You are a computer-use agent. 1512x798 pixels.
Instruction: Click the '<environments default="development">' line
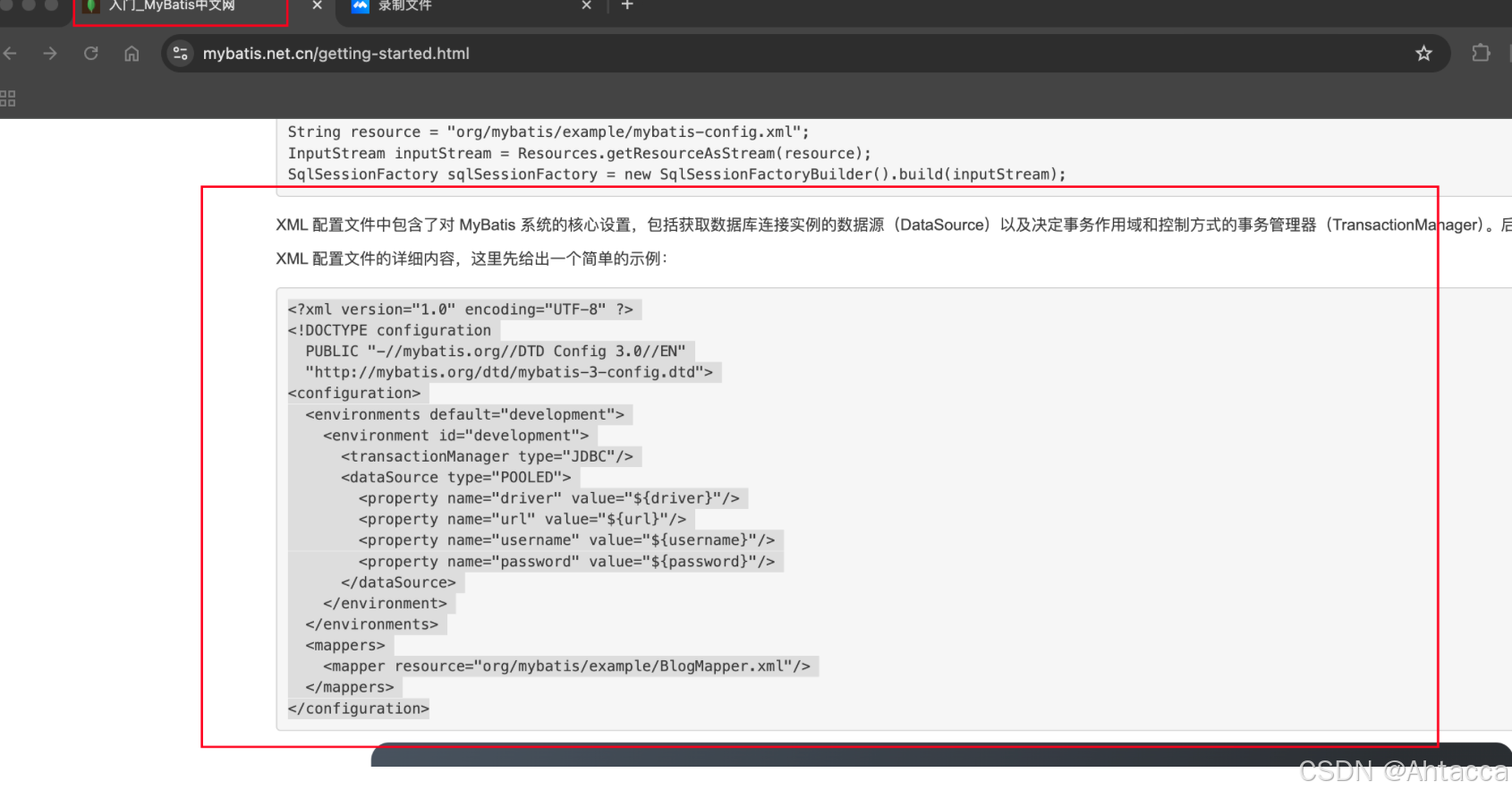pyautogui.click(x=465, y=414)
